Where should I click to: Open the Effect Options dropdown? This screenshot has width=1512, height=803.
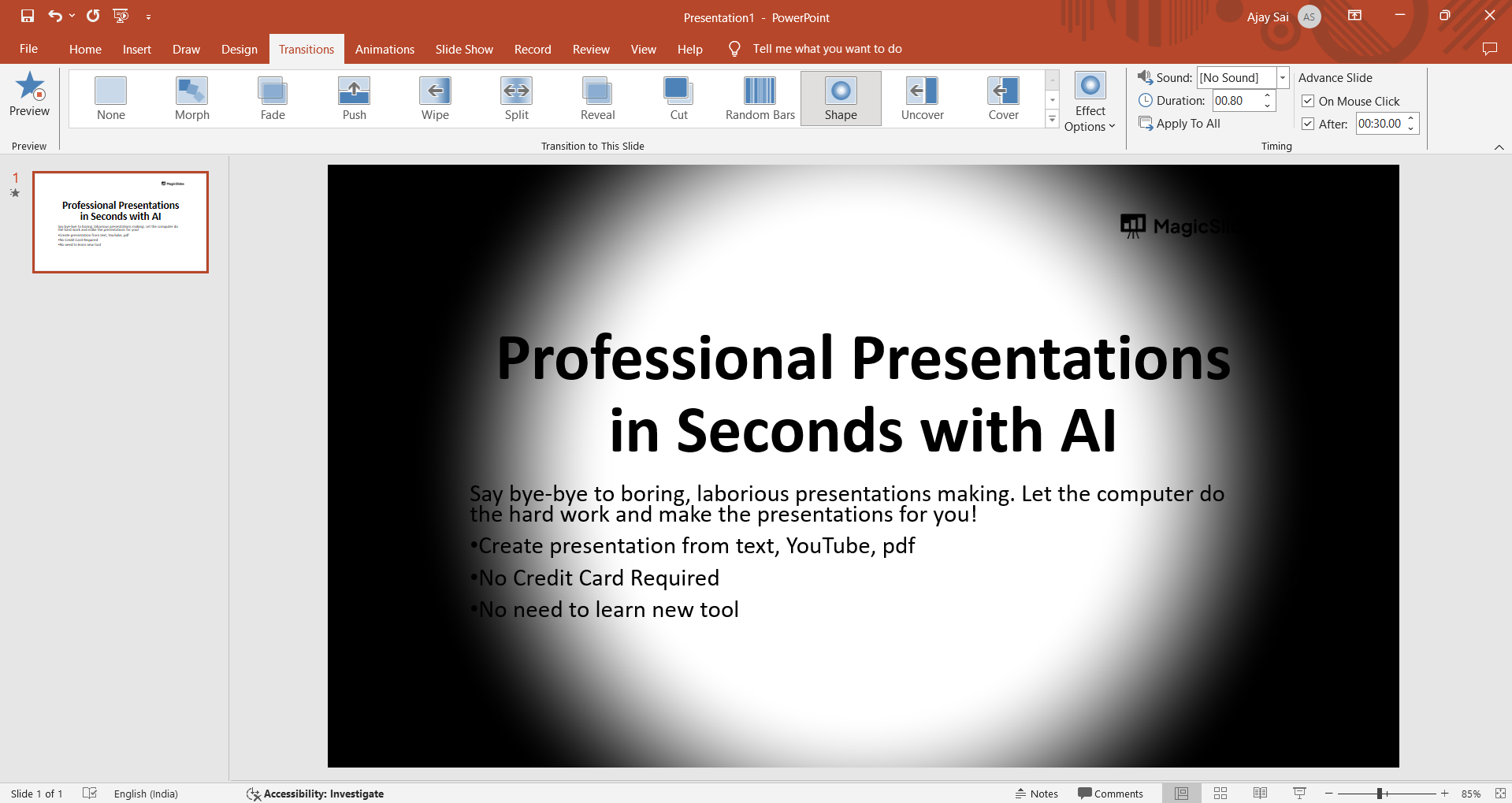coord(1090,102)
